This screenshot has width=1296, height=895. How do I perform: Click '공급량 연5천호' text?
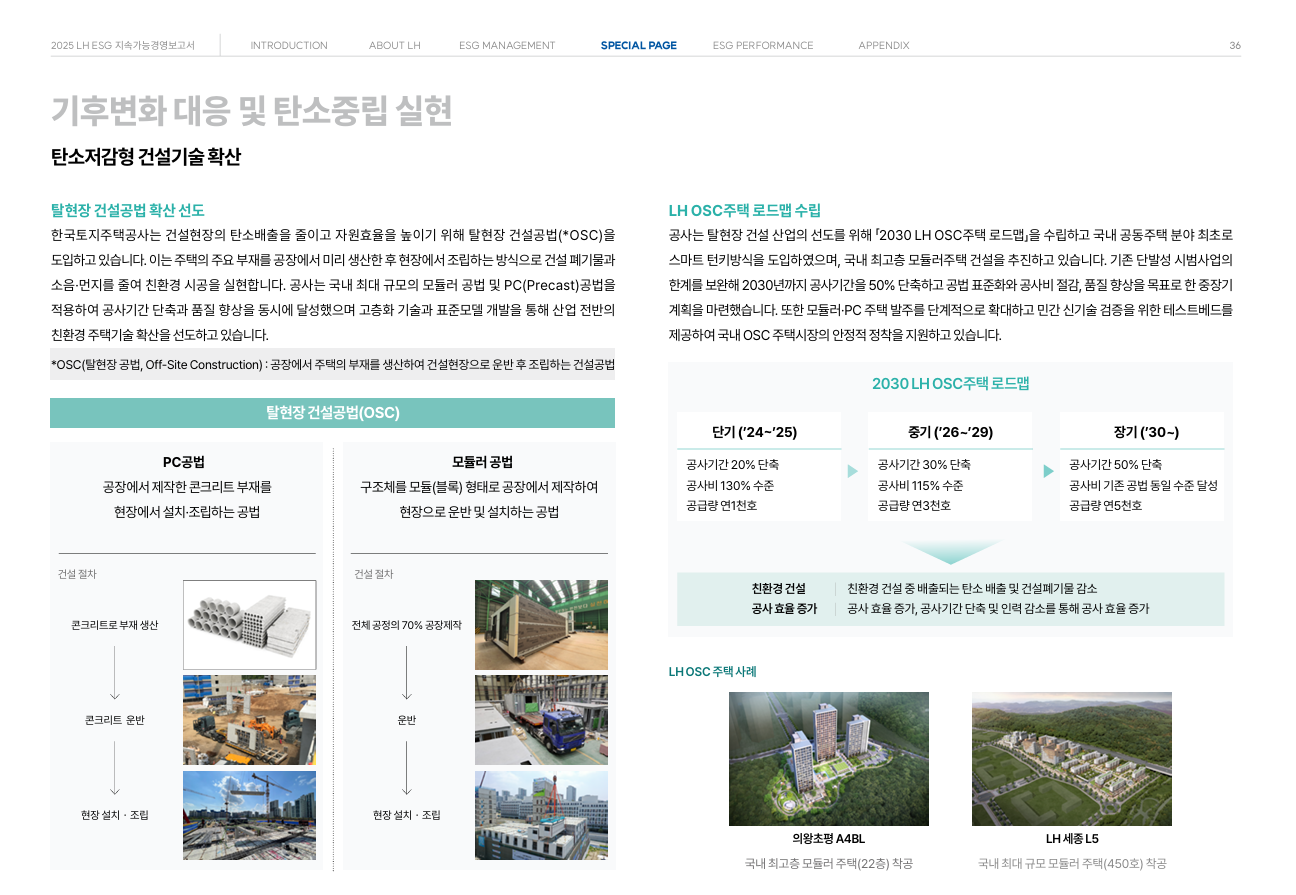pyautogui.click(x=1105, y=506)
